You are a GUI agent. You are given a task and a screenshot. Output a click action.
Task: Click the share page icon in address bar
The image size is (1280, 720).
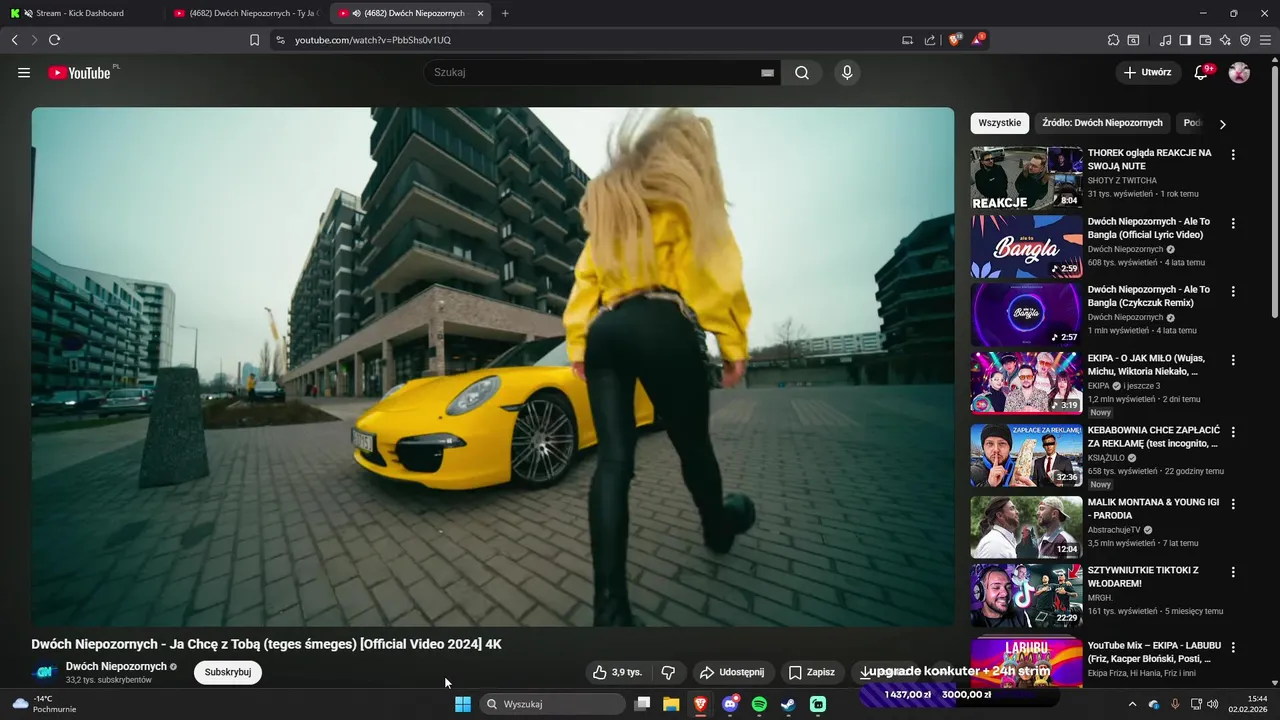click(930, 40)
